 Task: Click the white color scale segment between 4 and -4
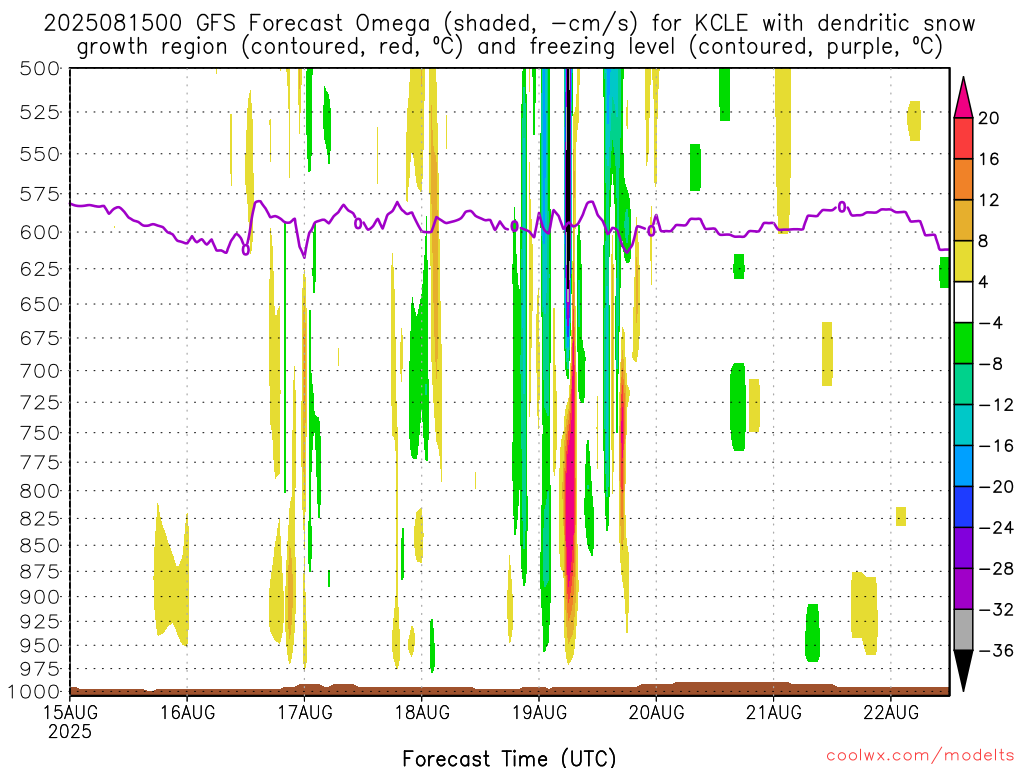(963, 302)
